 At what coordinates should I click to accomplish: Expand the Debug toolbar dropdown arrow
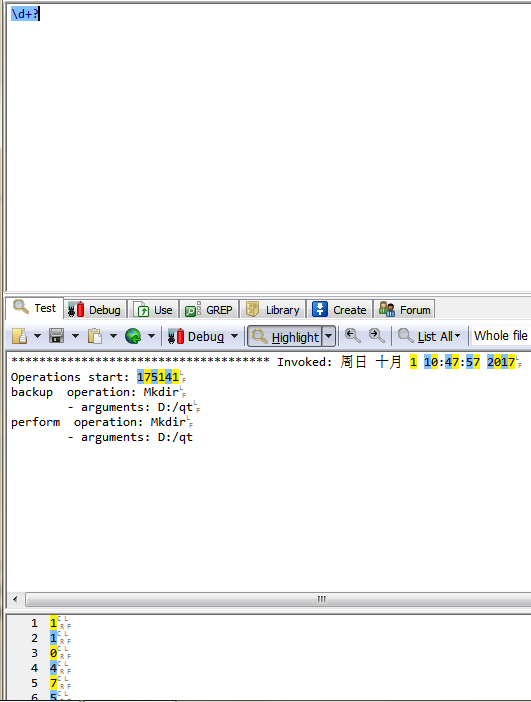click(234, 336)
